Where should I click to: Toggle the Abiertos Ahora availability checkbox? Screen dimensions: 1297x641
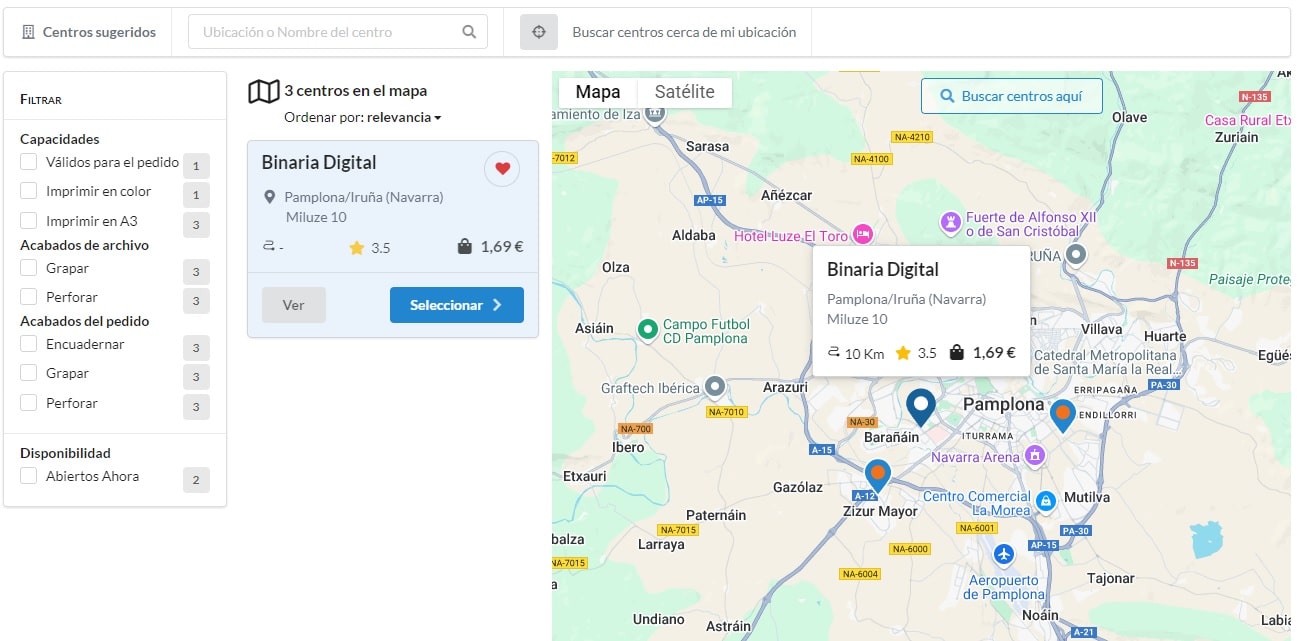pyautogui.click(x=29, y=476)
